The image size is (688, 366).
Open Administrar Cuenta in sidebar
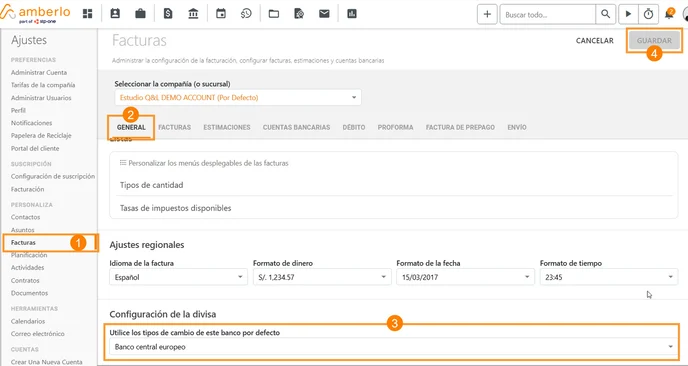coord(39,72)
